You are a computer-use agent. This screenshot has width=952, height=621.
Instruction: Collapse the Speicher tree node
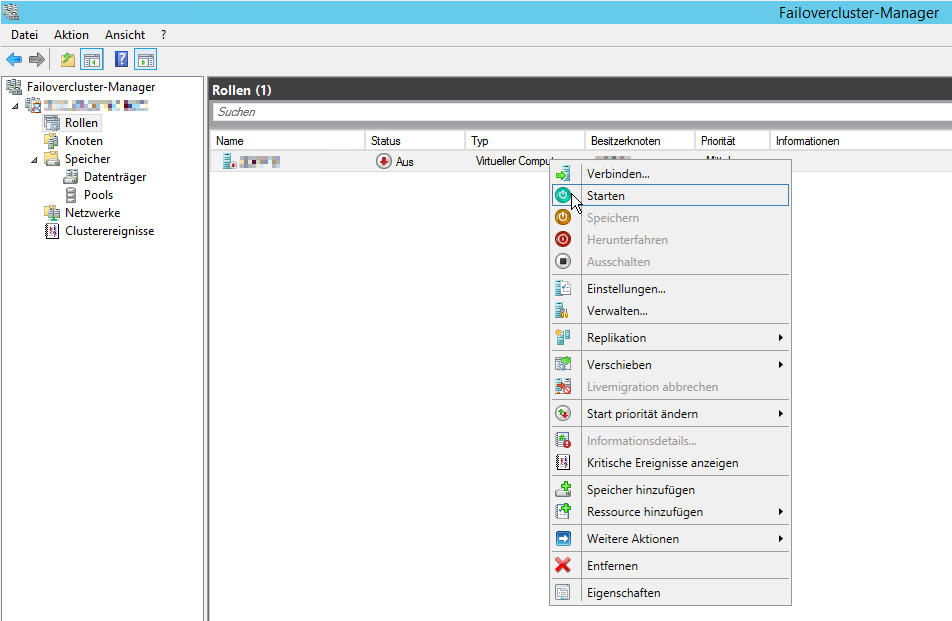tap(35, 160)
